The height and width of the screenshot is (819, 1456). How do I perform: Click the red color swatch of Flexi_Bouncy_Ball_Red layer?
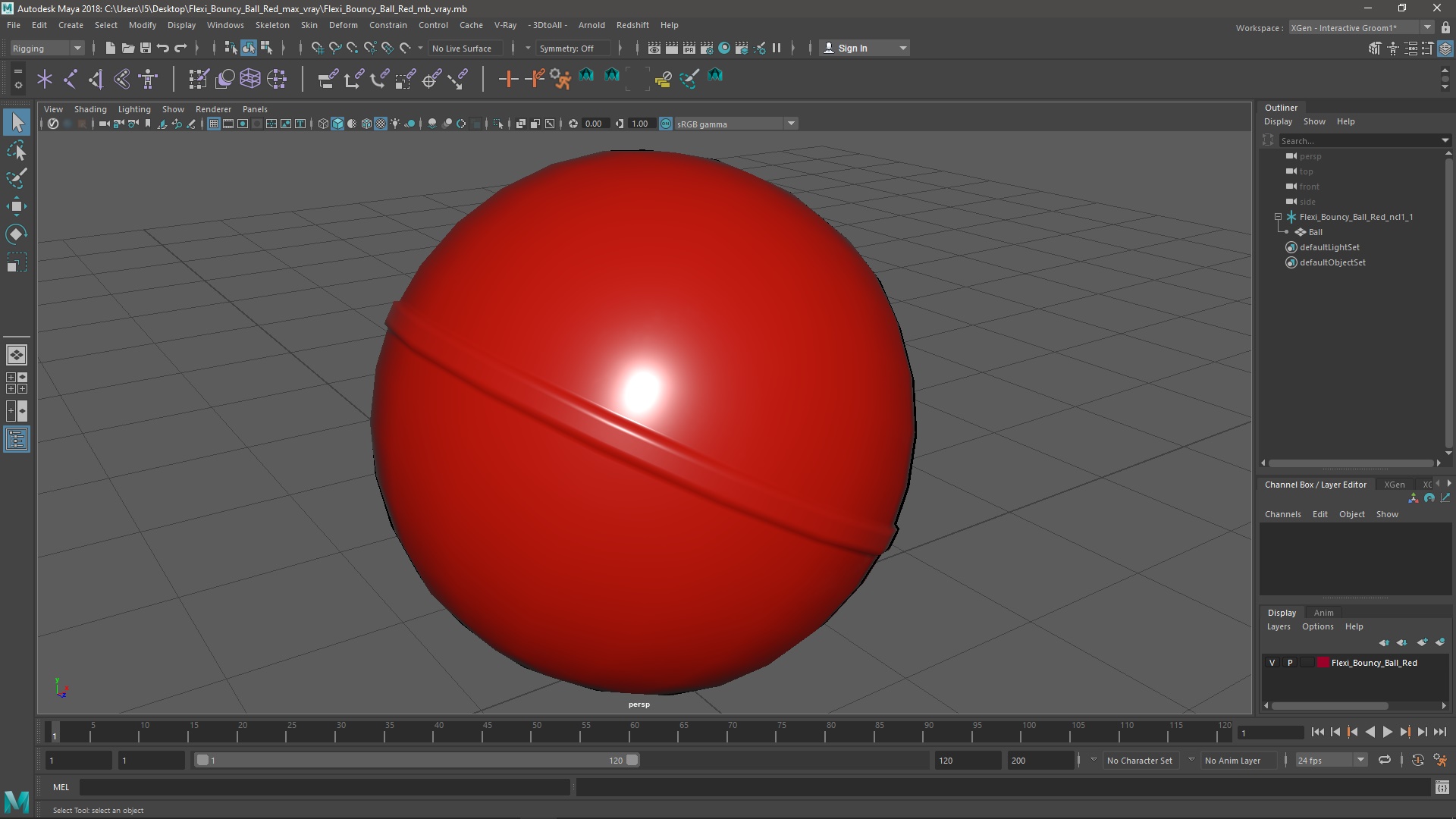pos(1323,663)
